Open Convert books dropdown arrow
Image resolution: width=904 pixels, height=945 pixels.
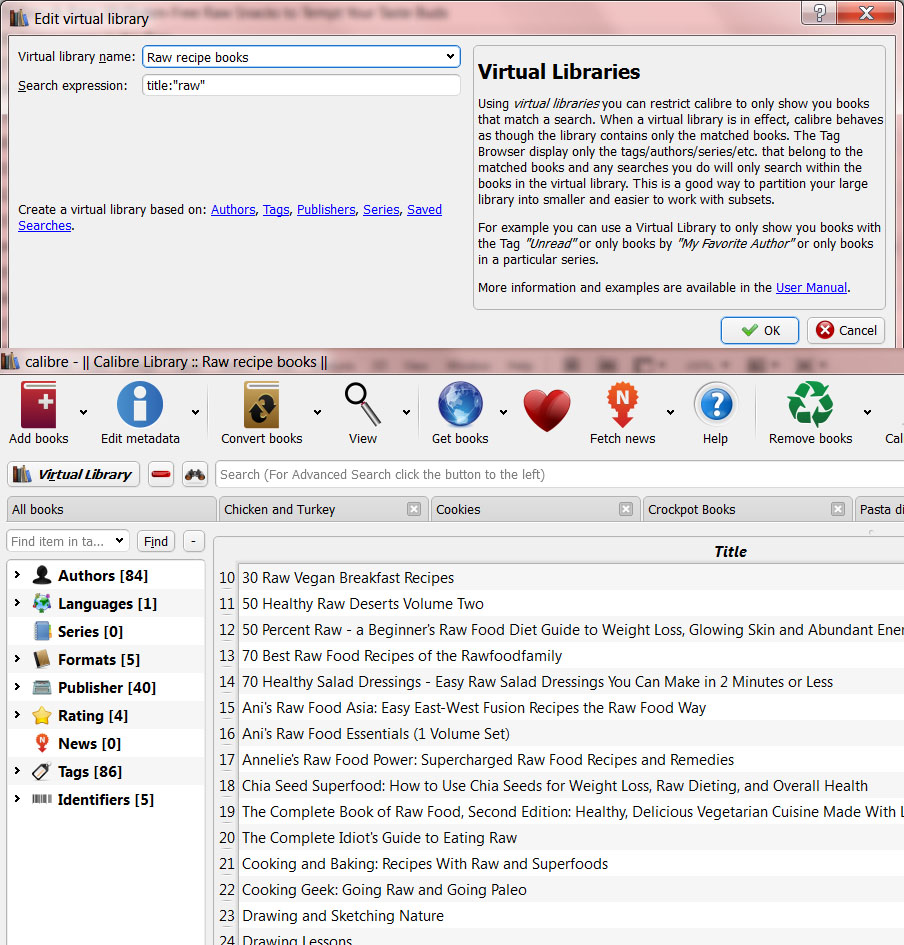[x=317, y=412]
